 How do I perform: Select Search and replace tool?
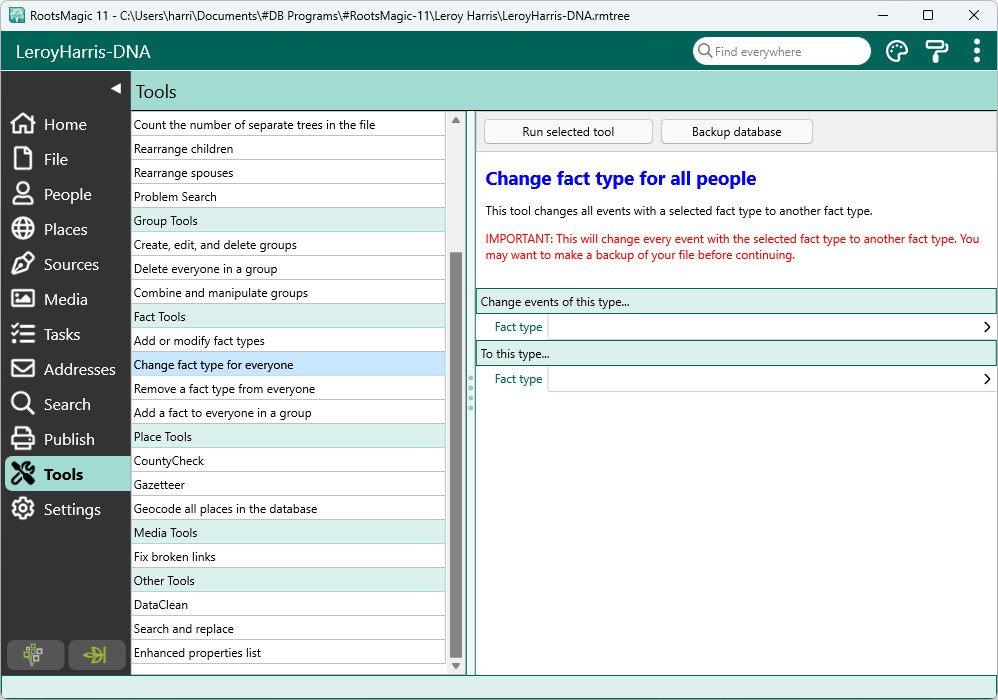[288, 629]
